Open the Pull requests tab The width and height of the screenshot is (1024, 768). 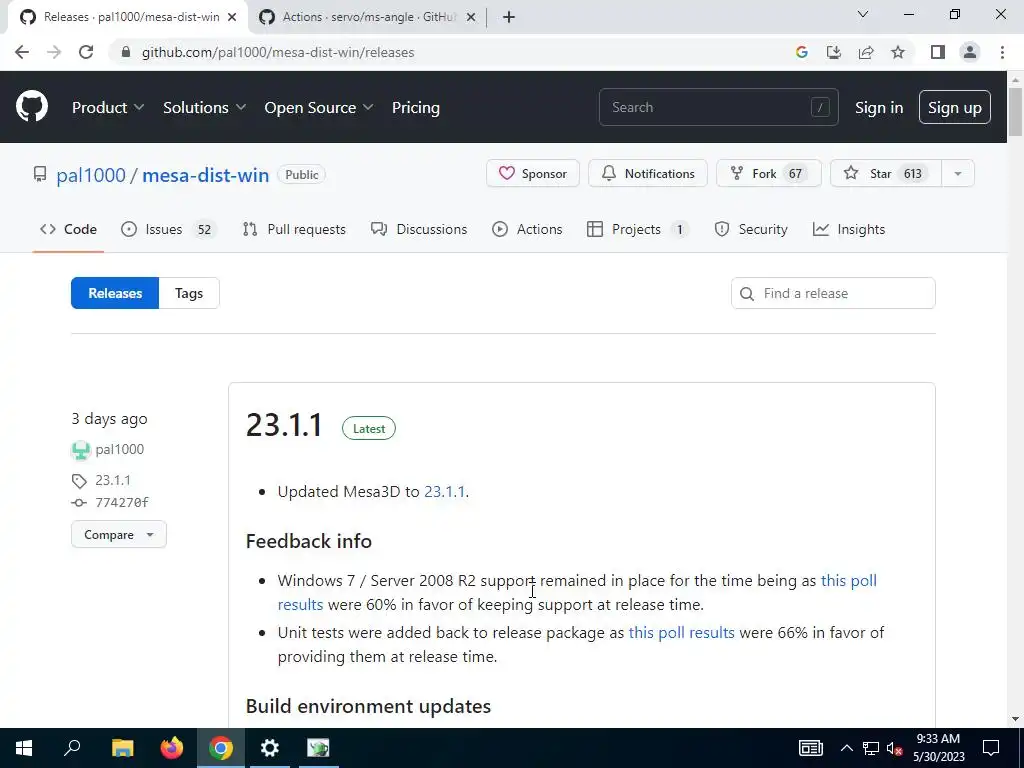point(294,229)
